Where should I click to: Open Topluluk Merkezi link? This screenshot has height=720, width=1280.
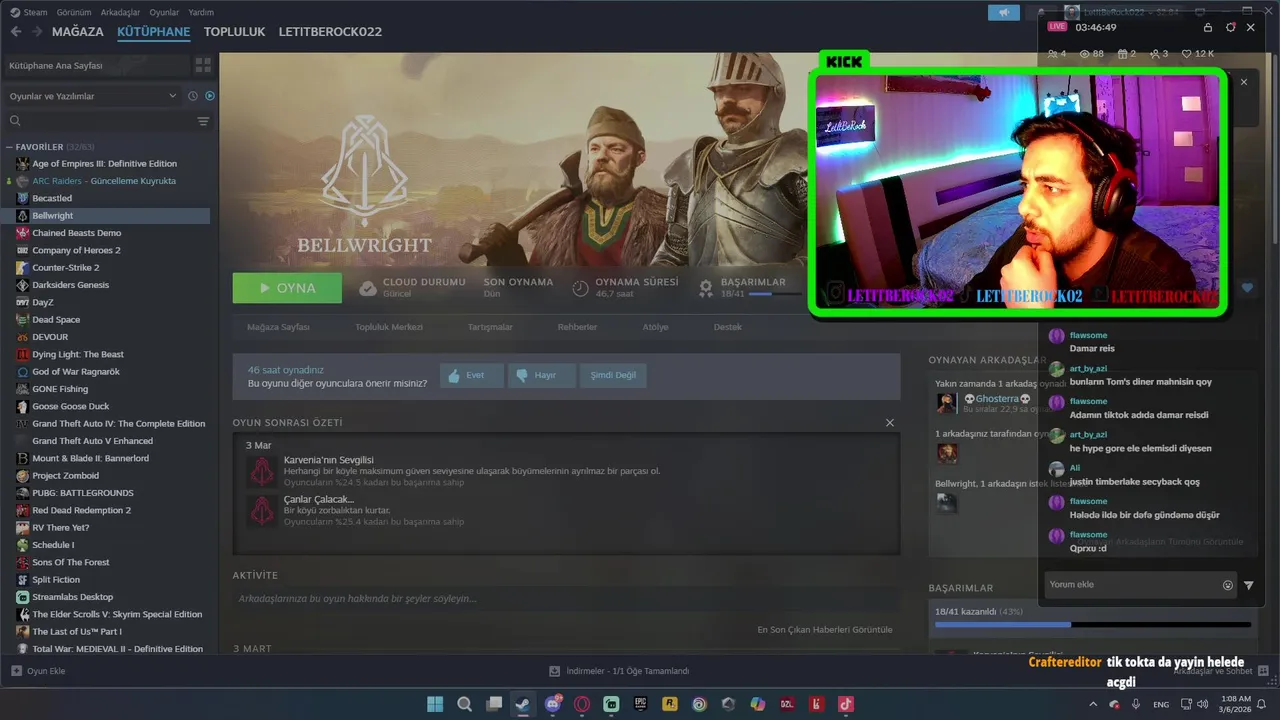coord(389,327)
